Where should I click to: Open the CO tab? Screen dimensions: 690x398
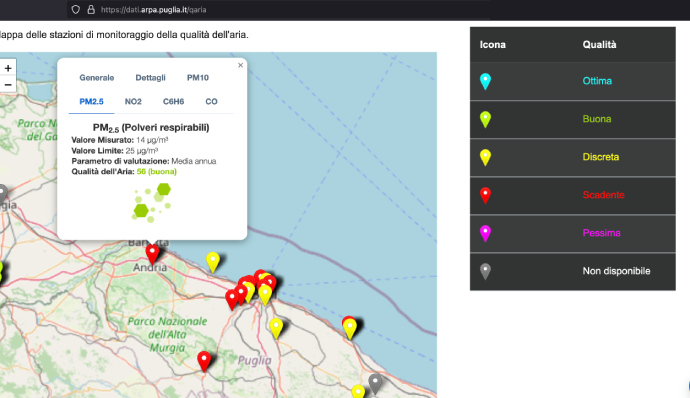coord(211,101)
